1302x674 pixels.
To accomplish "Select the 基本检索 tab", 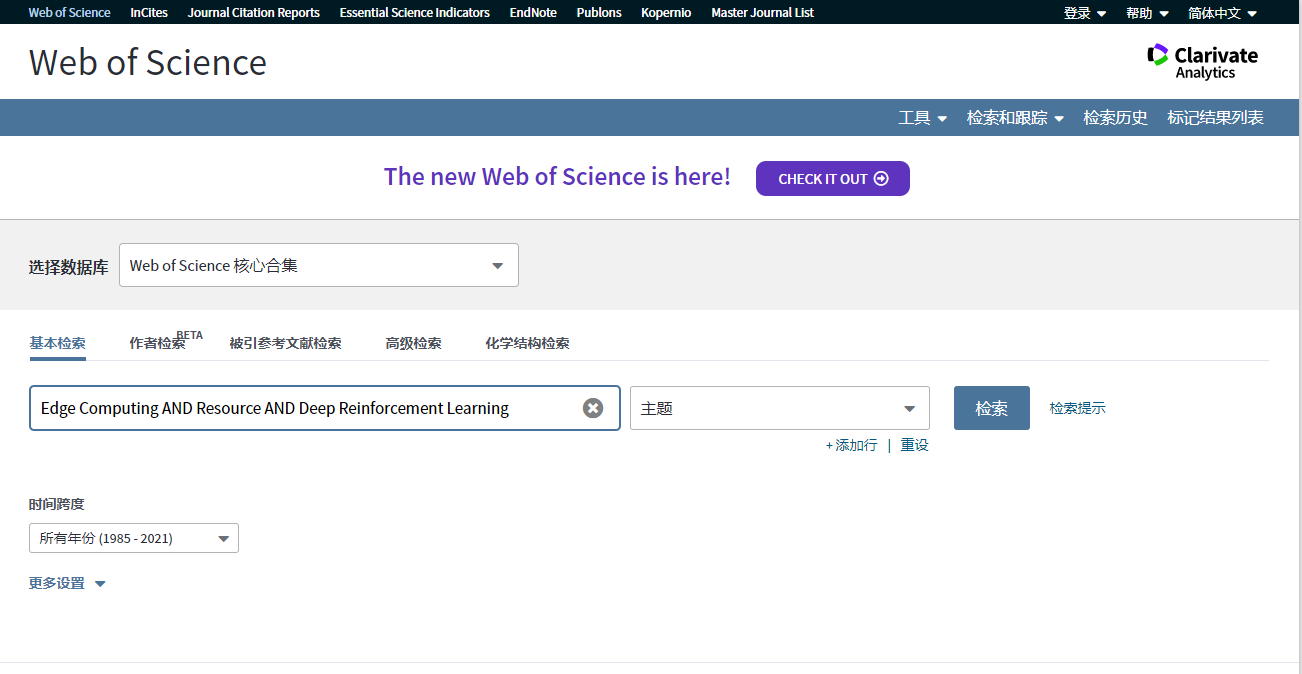I will [57, 343].
